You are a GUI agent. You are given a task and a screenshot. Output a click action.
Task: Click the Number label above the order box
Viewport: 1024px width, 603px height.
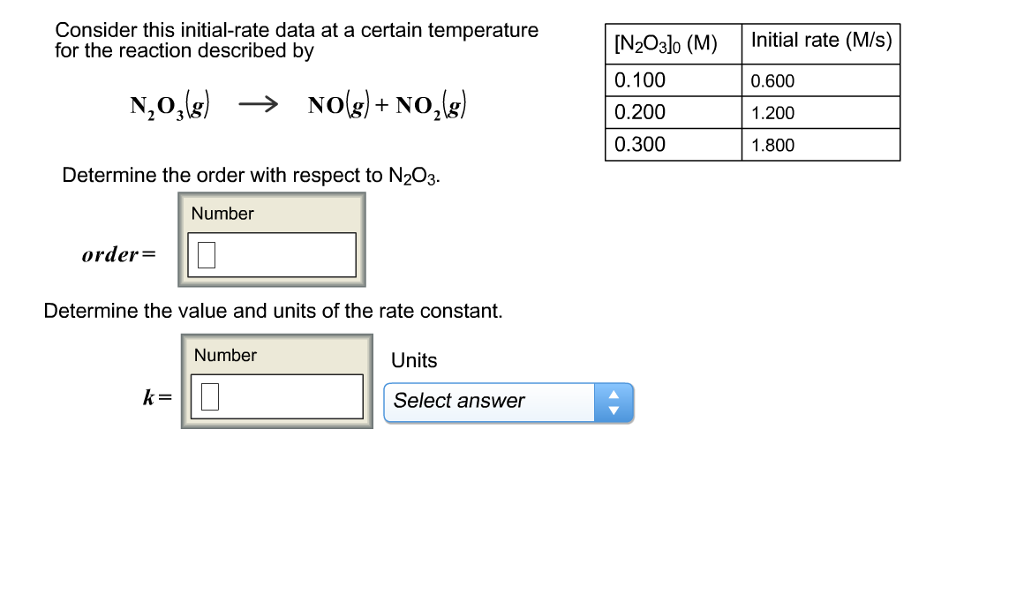click(x=222, y=213)
